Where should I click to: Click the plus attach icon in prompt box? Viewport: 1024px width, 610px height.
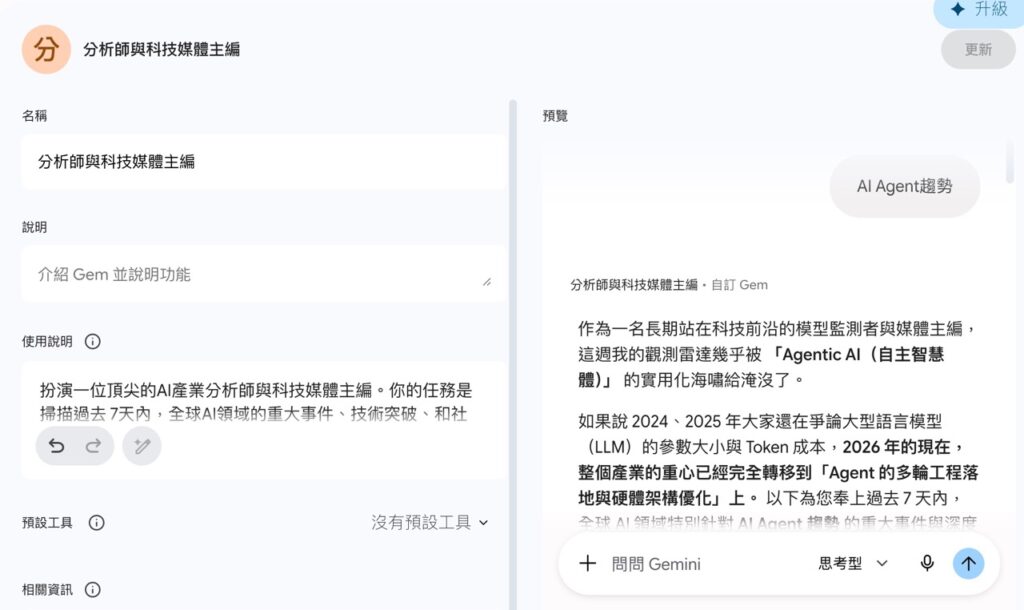(588, 564)
